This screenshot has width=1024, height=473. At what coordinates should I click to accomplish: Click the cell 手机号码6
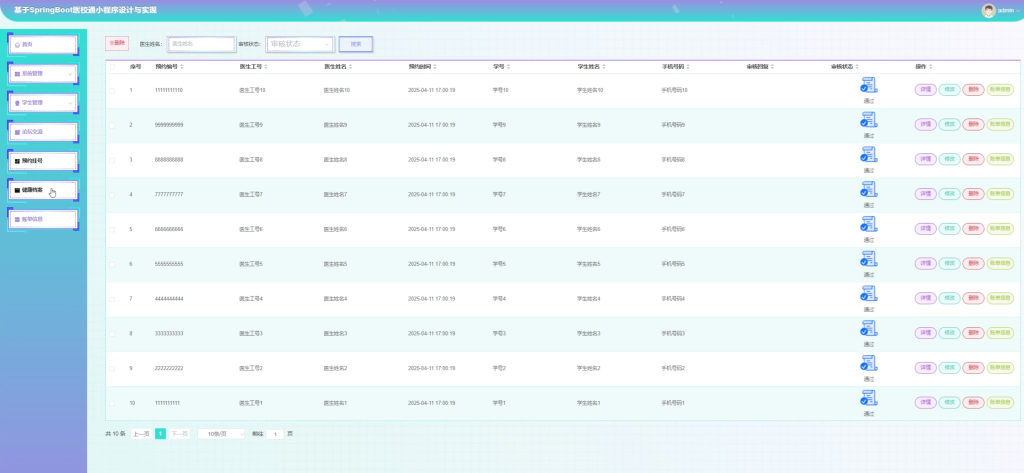coord(673,229)
